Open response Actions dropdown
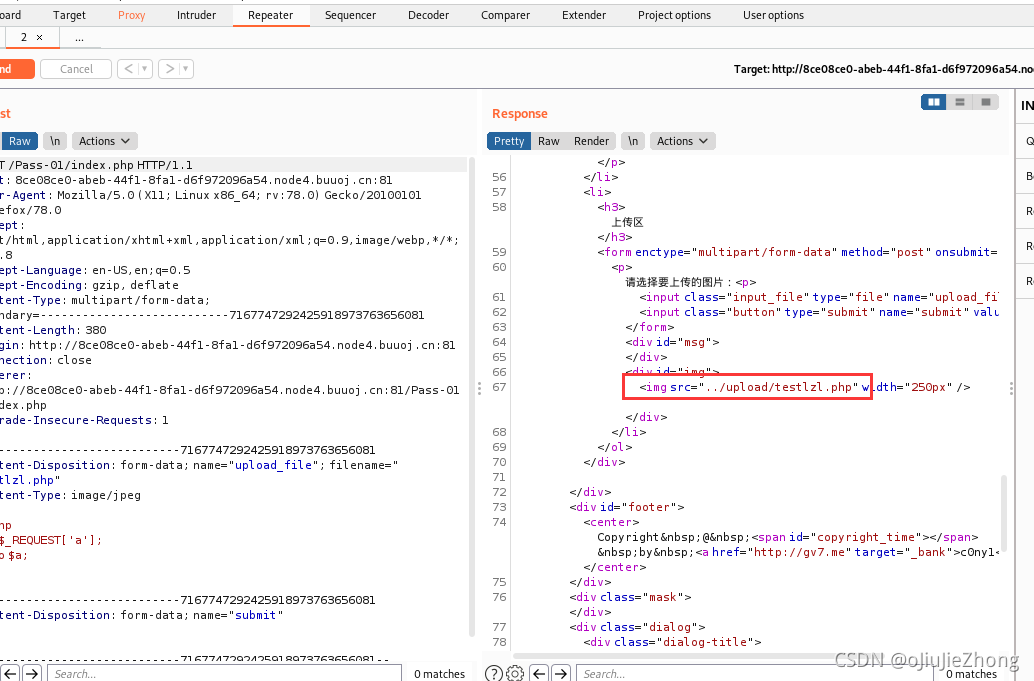The width and height of the screenshot is (1034, 681). pyautogui.click(x=682, y=141)
